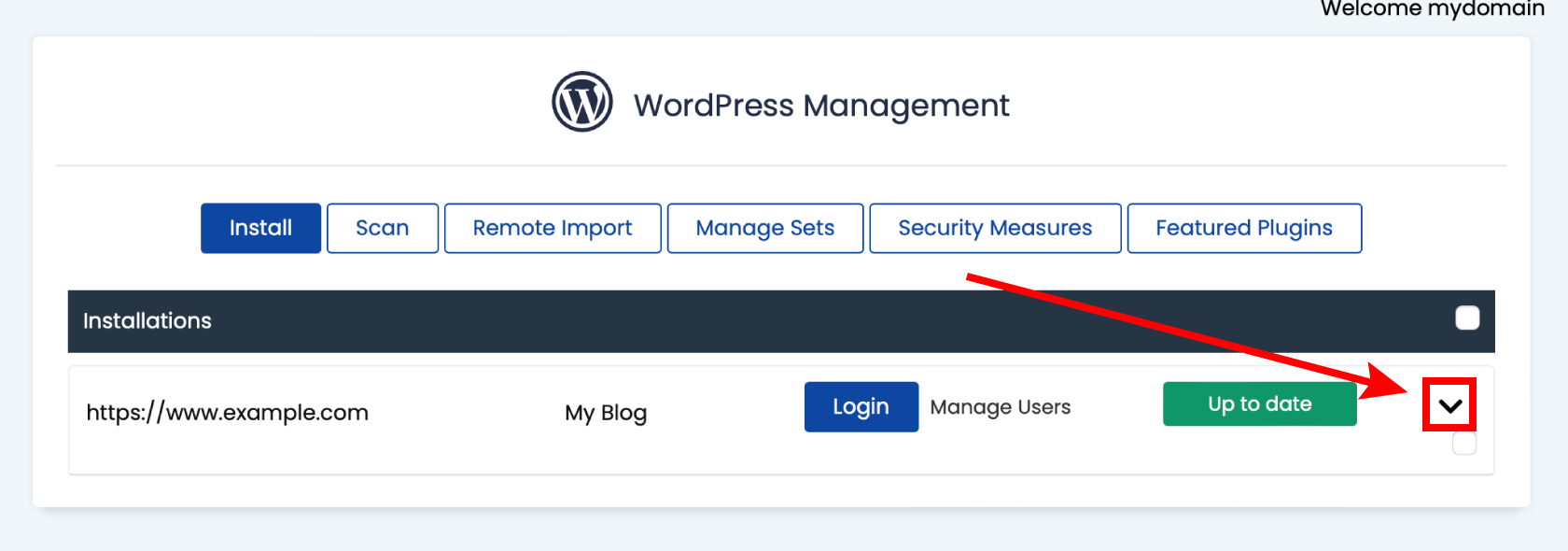
Task: Click the Login button for My Blog
Action: [861, 406]
